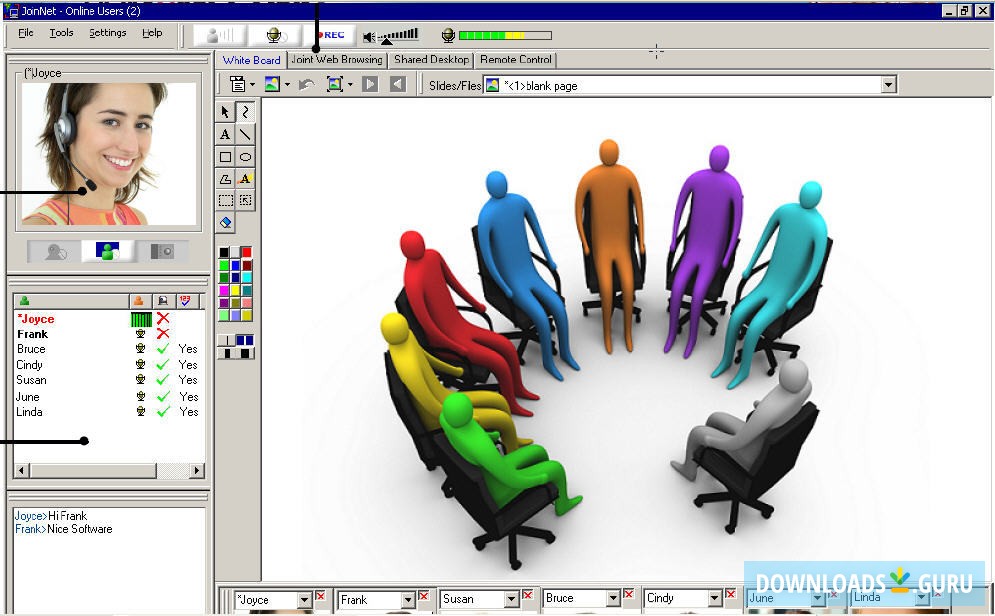
Task: Open the Frank video selector dropdown
Action: (x=408, y=600)
